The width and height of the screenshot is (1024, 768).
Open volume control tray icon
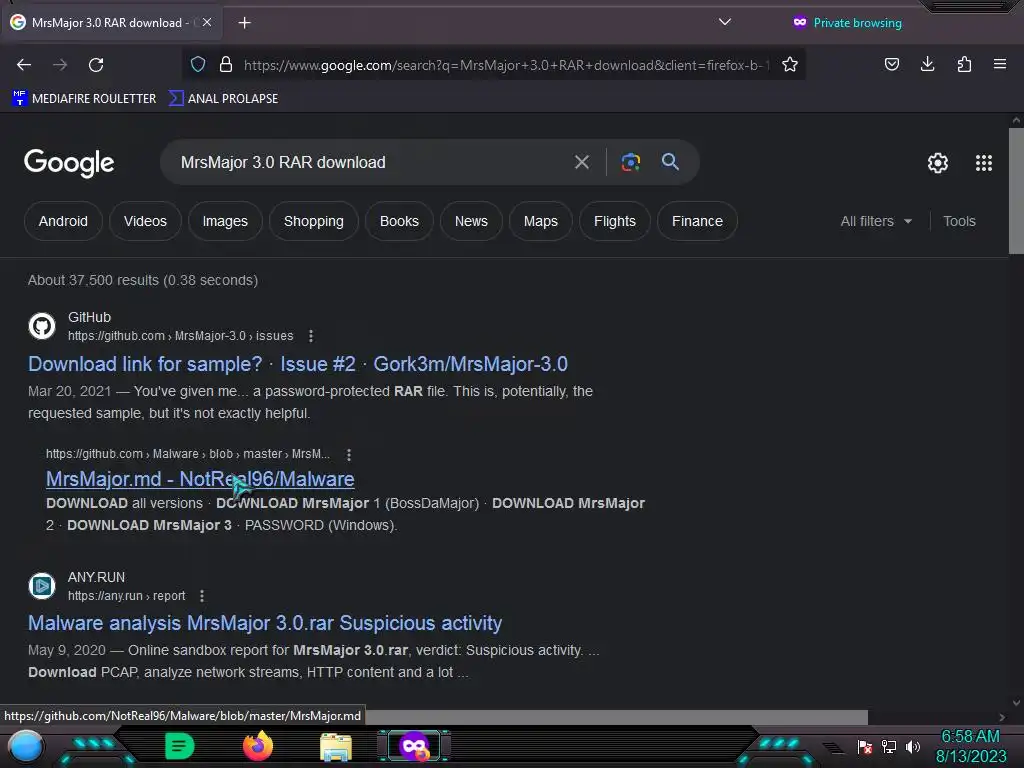click(x=912, y=746)
